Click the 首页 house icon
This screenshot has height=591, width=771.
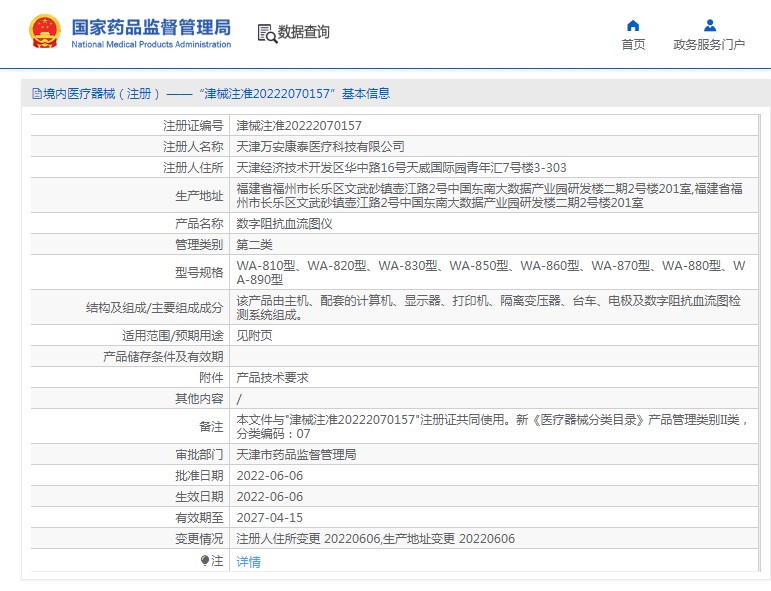coord(633,26)
